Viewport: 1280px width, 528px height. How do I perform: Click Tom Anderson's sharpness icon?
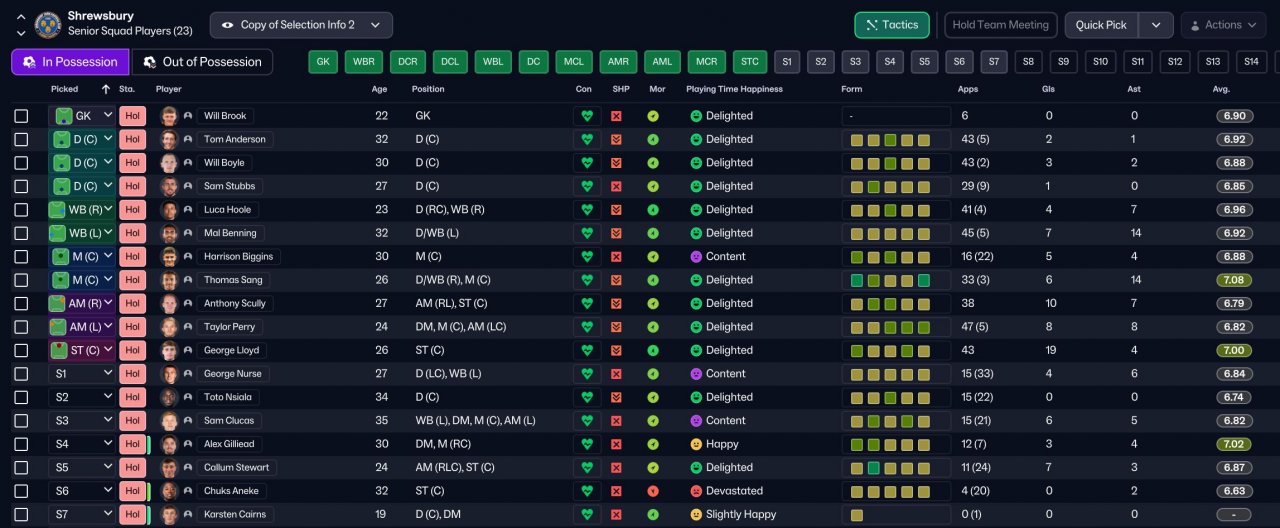click(x=617, y=139)
